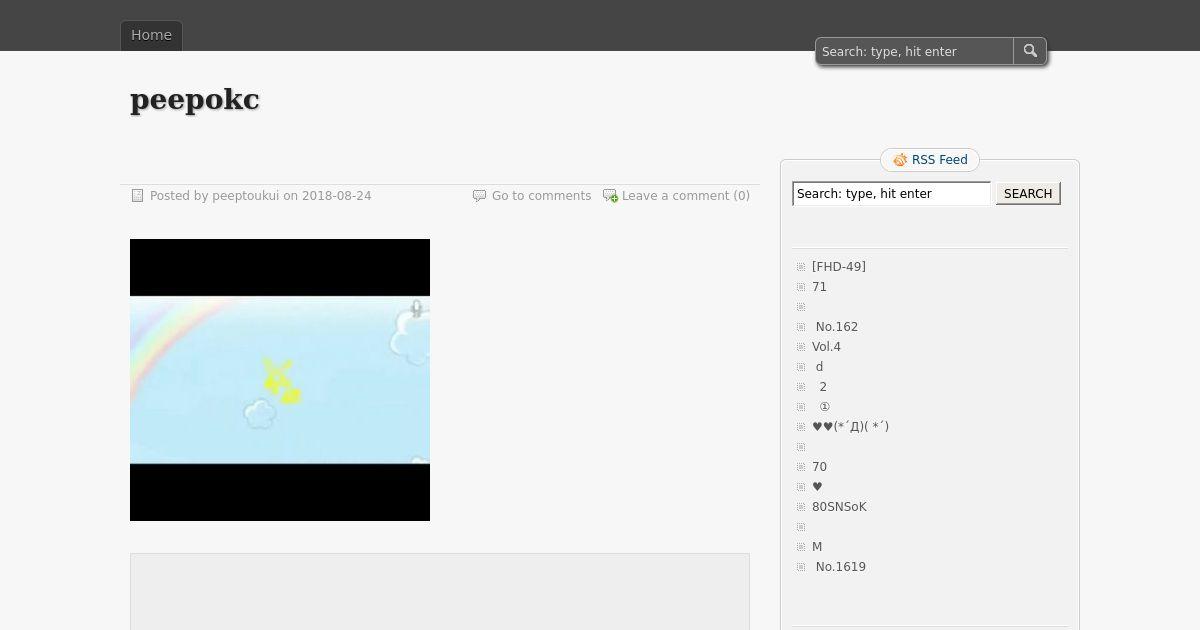
Task: Open sidebar entry 2
Action: click(x=823, y=387)
